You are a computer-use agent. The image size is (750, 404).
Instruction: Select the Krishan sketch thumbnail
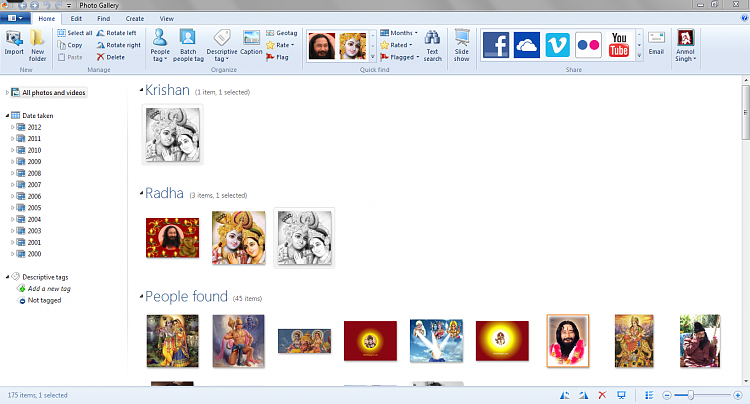(x=173, y=134)
